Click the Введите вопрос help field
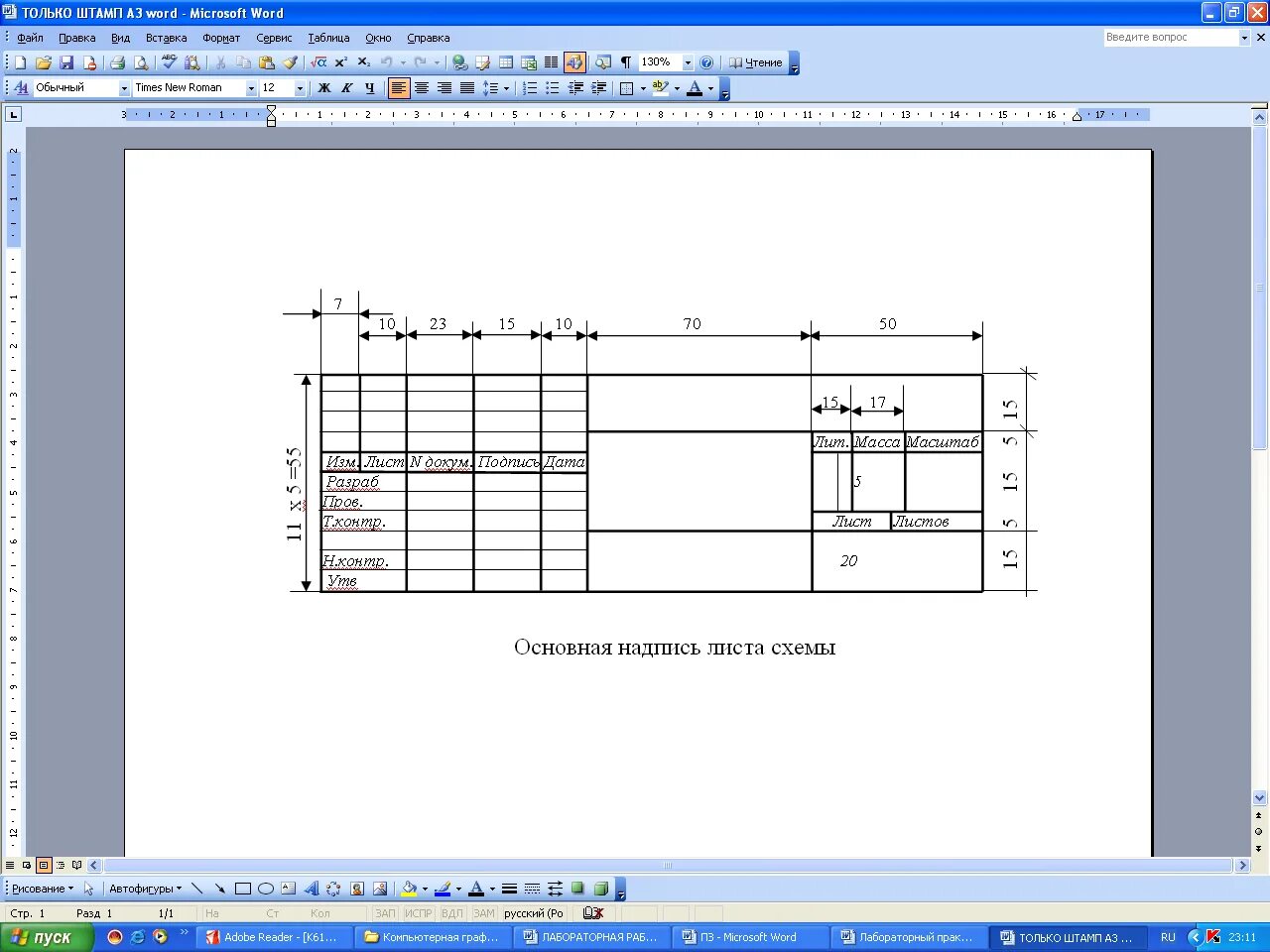 pyautogui.click(x=1171, y=38)
